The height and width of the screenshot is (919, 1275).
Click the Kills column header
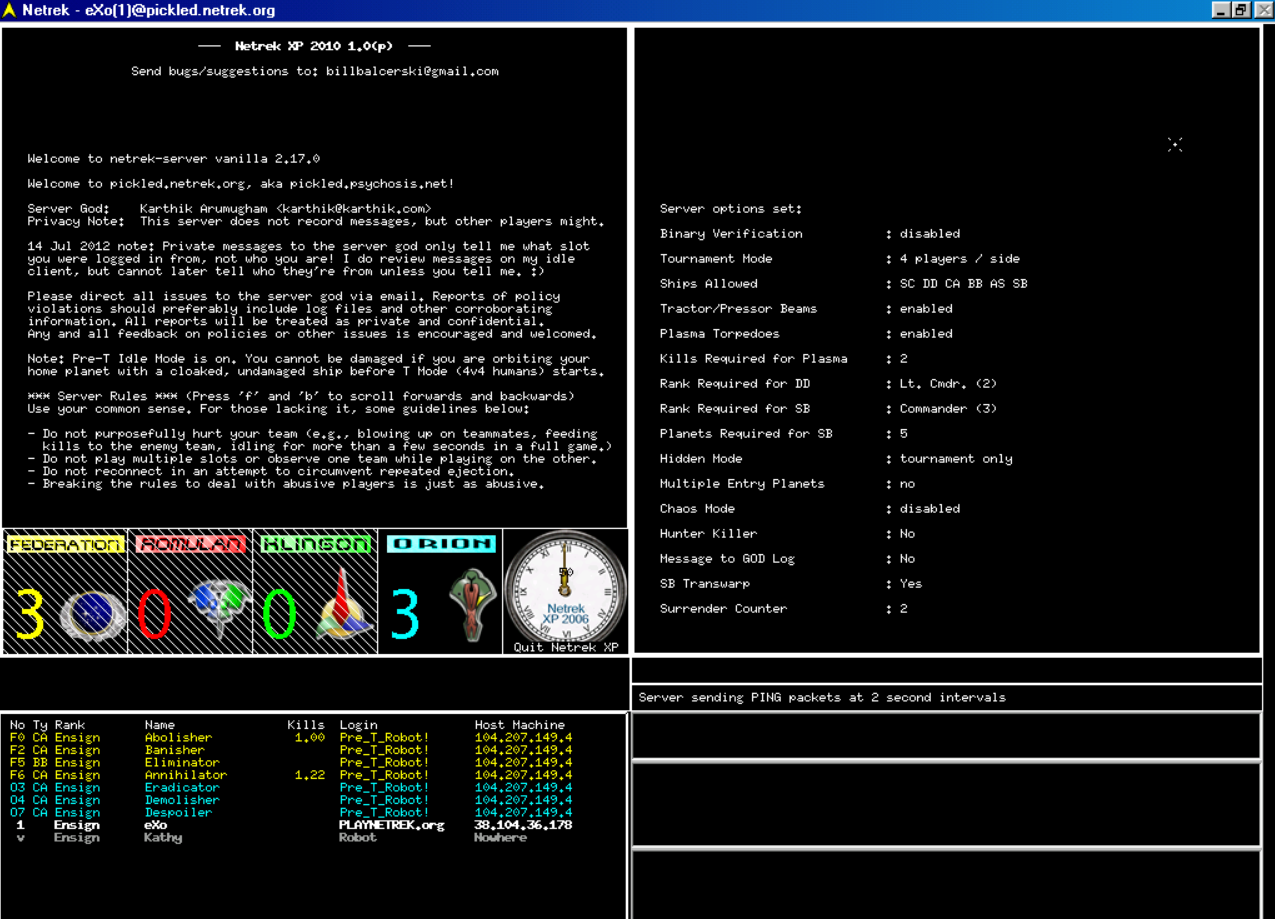(306, 725)
